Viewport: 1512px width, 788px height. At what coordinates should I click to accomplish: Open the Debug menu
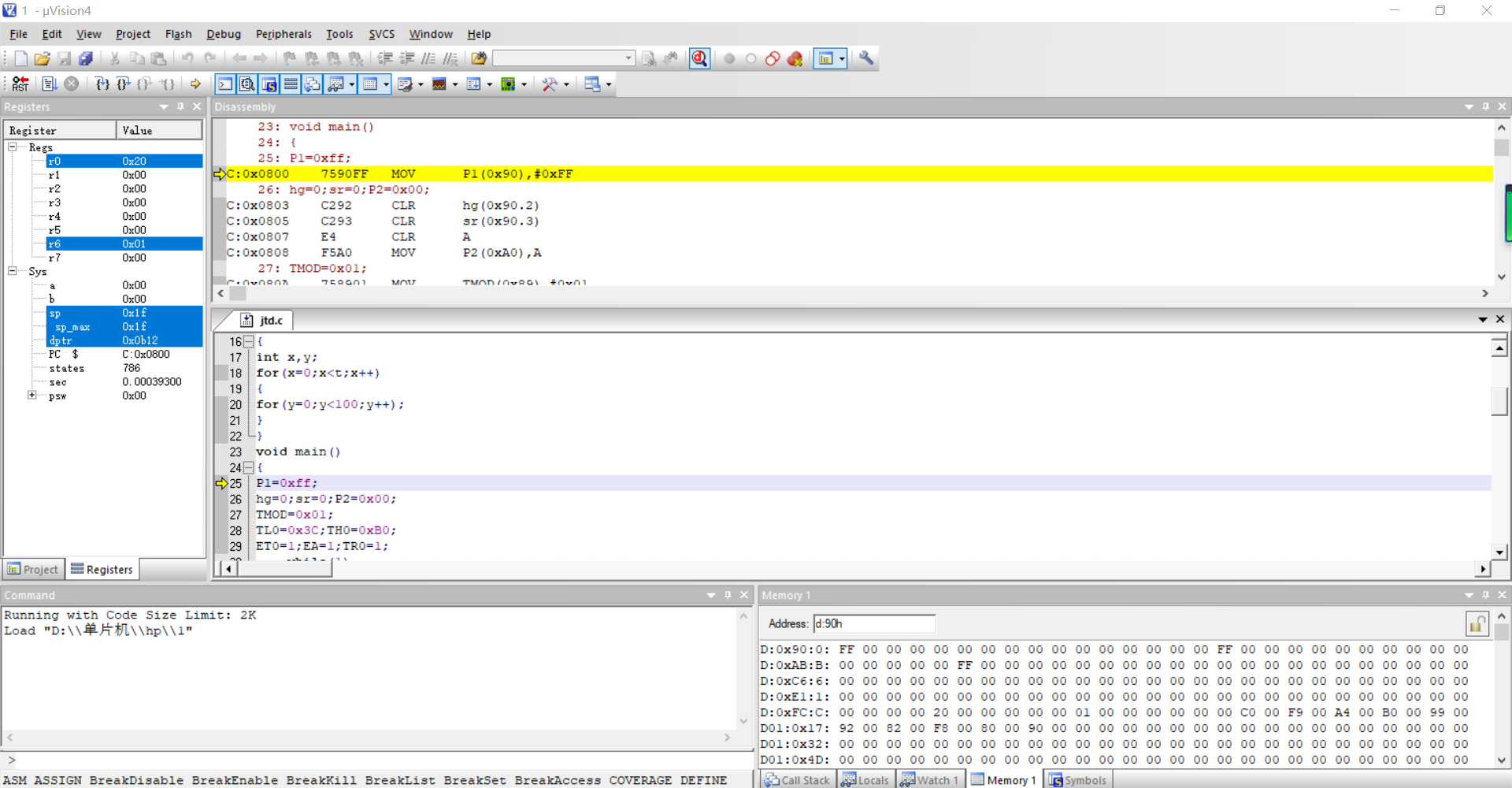click(x=224, y=34)
